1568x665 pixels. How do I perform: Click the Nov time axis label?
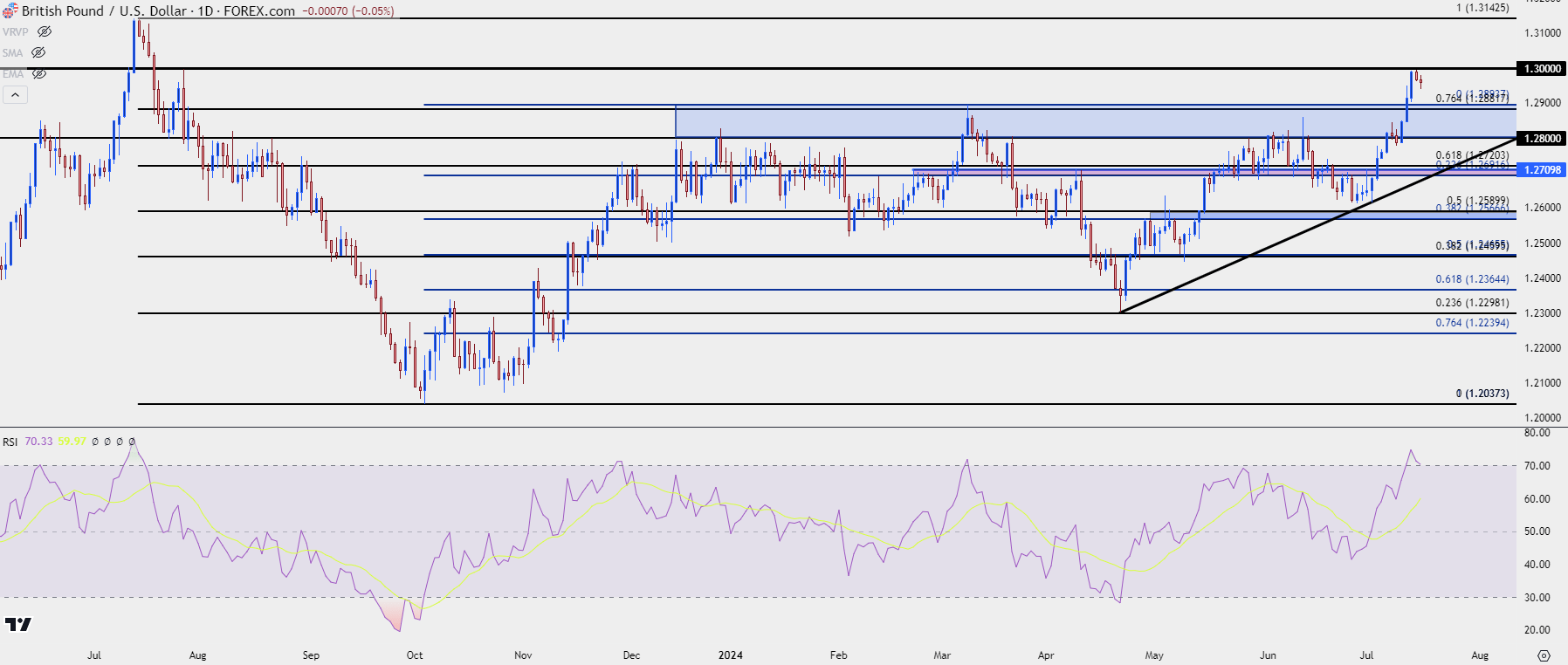click(523, 655)
